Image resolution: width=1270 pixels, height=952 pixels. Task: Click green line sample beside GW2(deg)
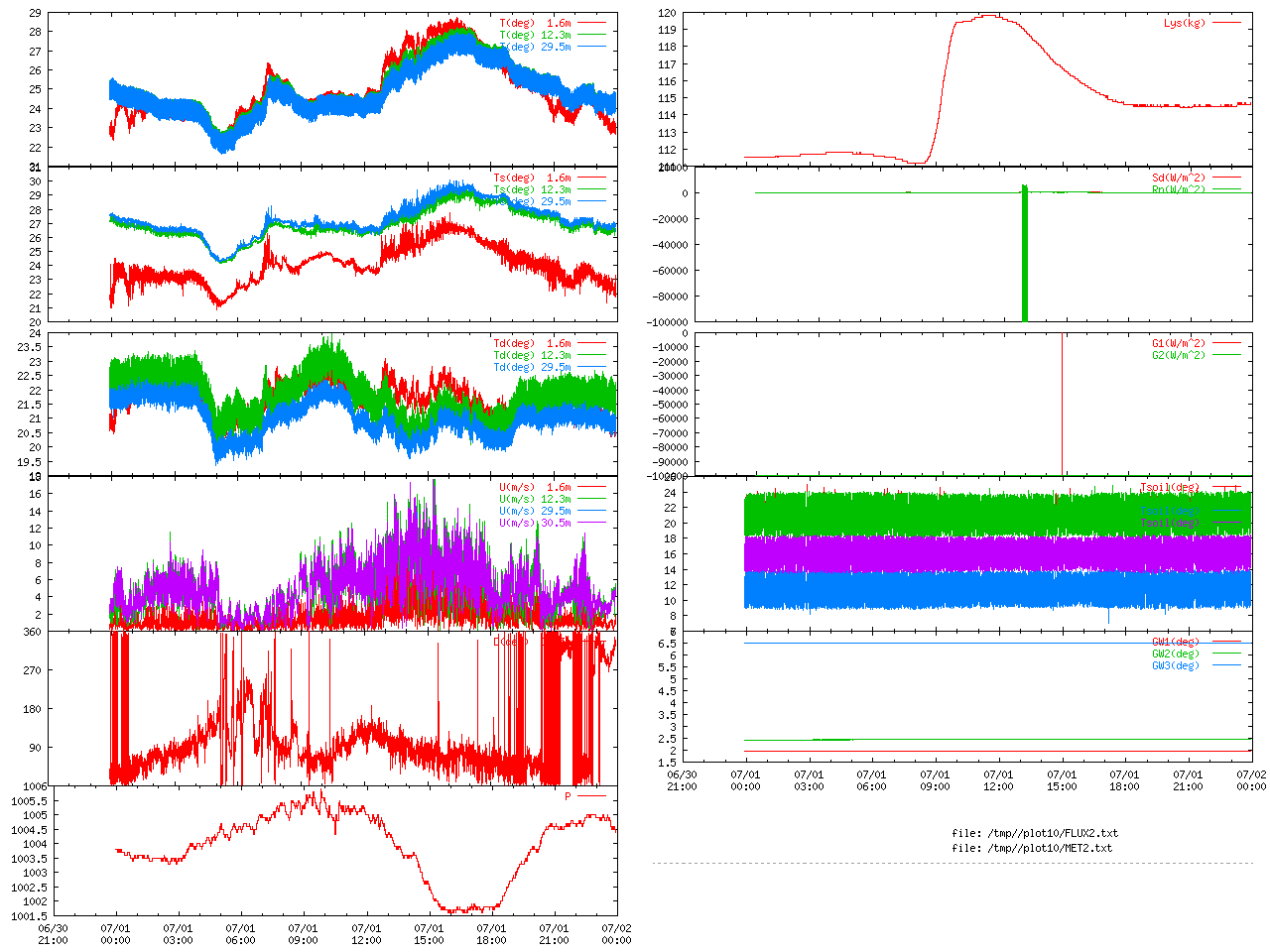coord(1227,654)
